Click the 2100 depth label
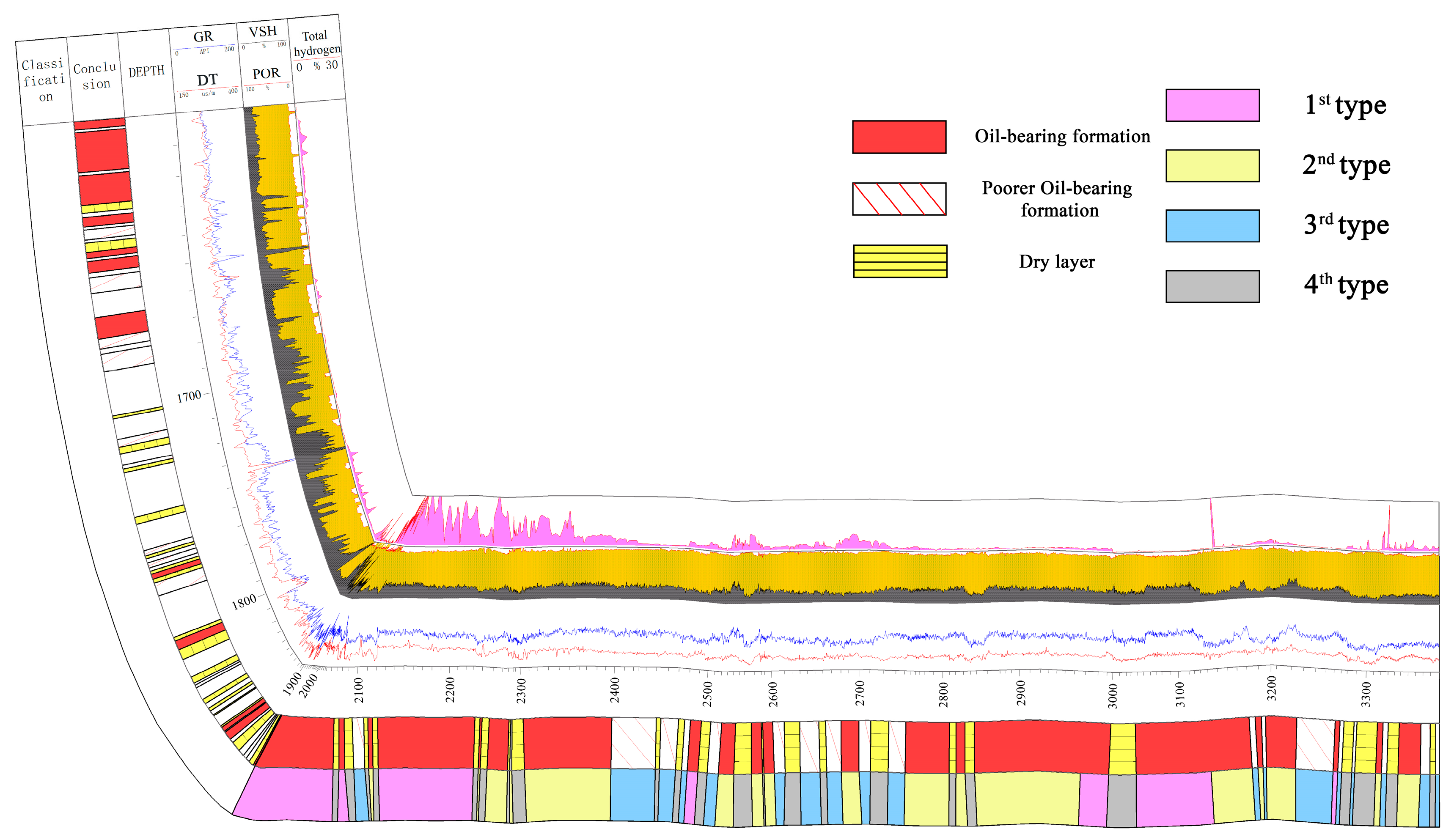Screen dimensions: 1454x840 (x=359, y=690)
